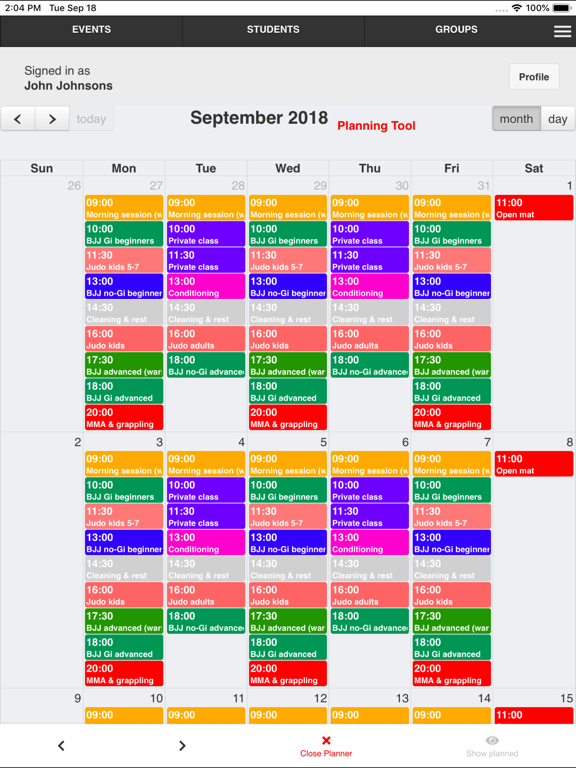The height and width of the screenshot is (768, 576).
Task: Switch to day view
Action: (558, 119)
